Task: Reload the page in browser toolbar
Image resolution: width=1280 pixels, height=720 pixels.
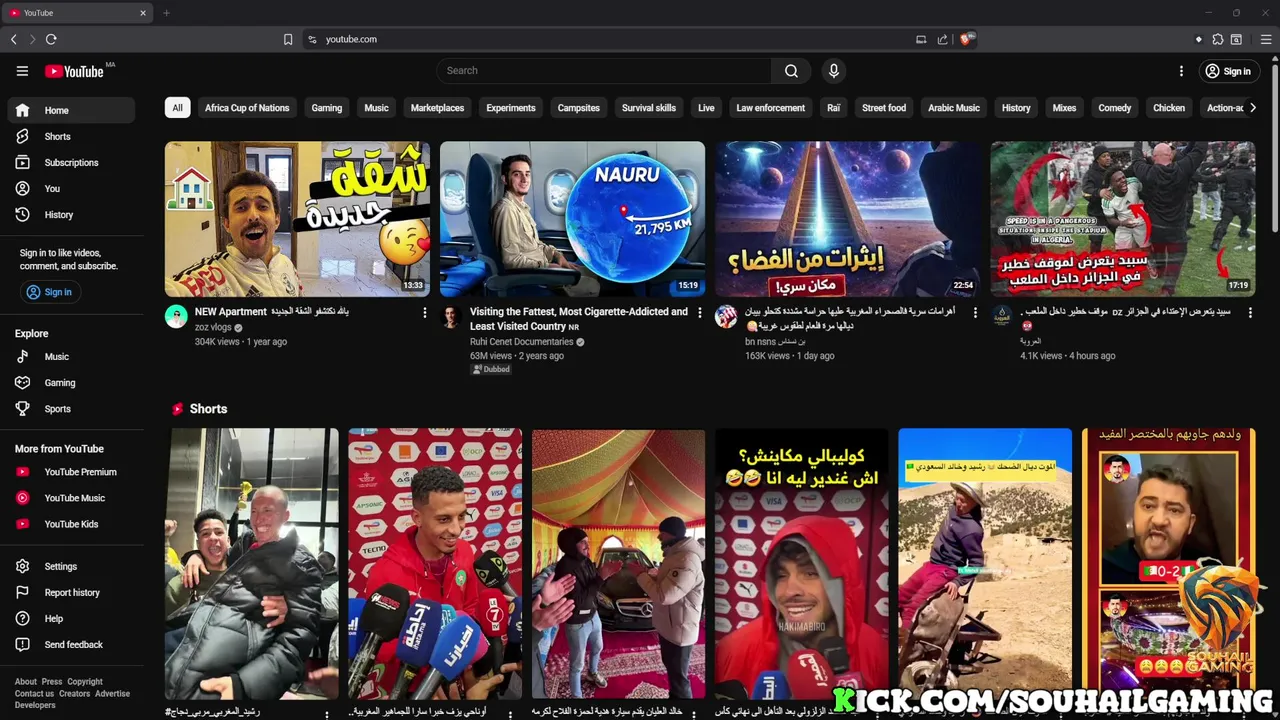Action: (51, 39)
